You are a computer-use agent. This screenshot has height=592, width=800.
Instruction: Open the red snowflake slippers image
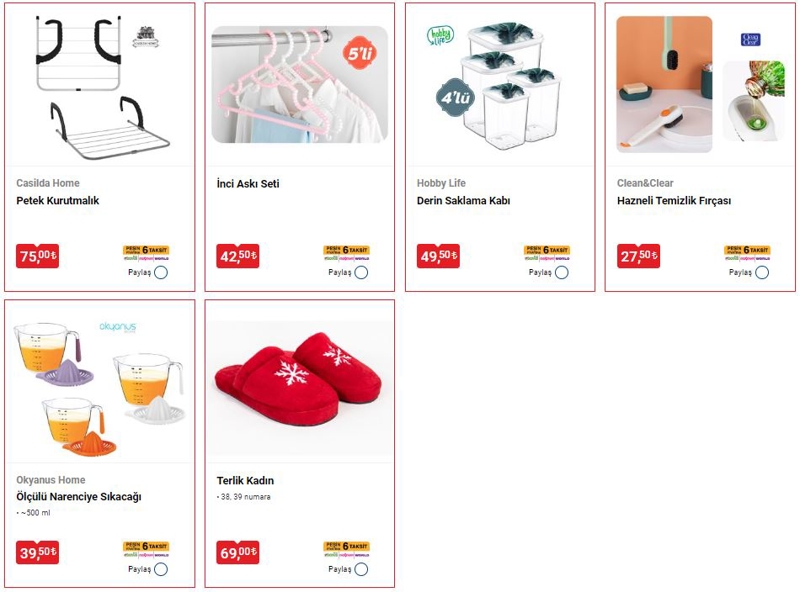pyautogui.click(x=299, y=380)
